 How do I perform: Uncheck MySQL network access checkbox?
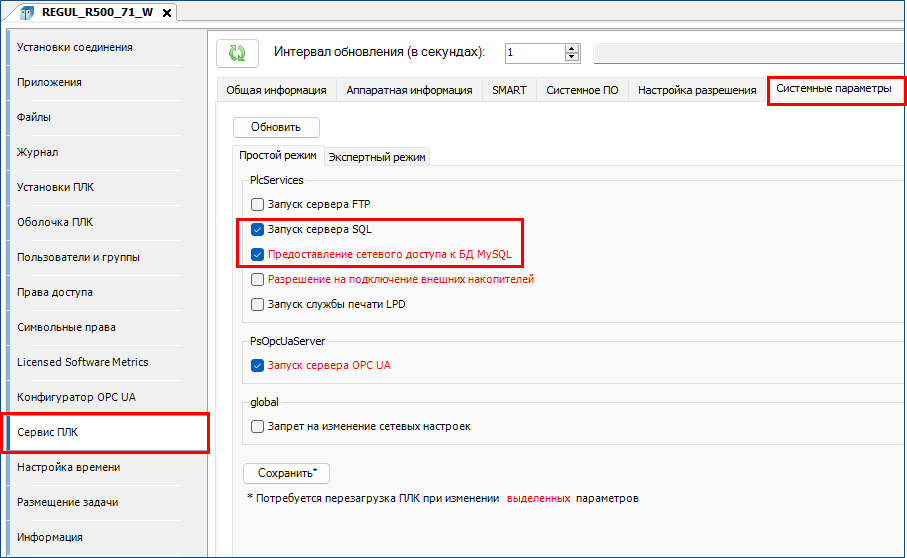258,254
